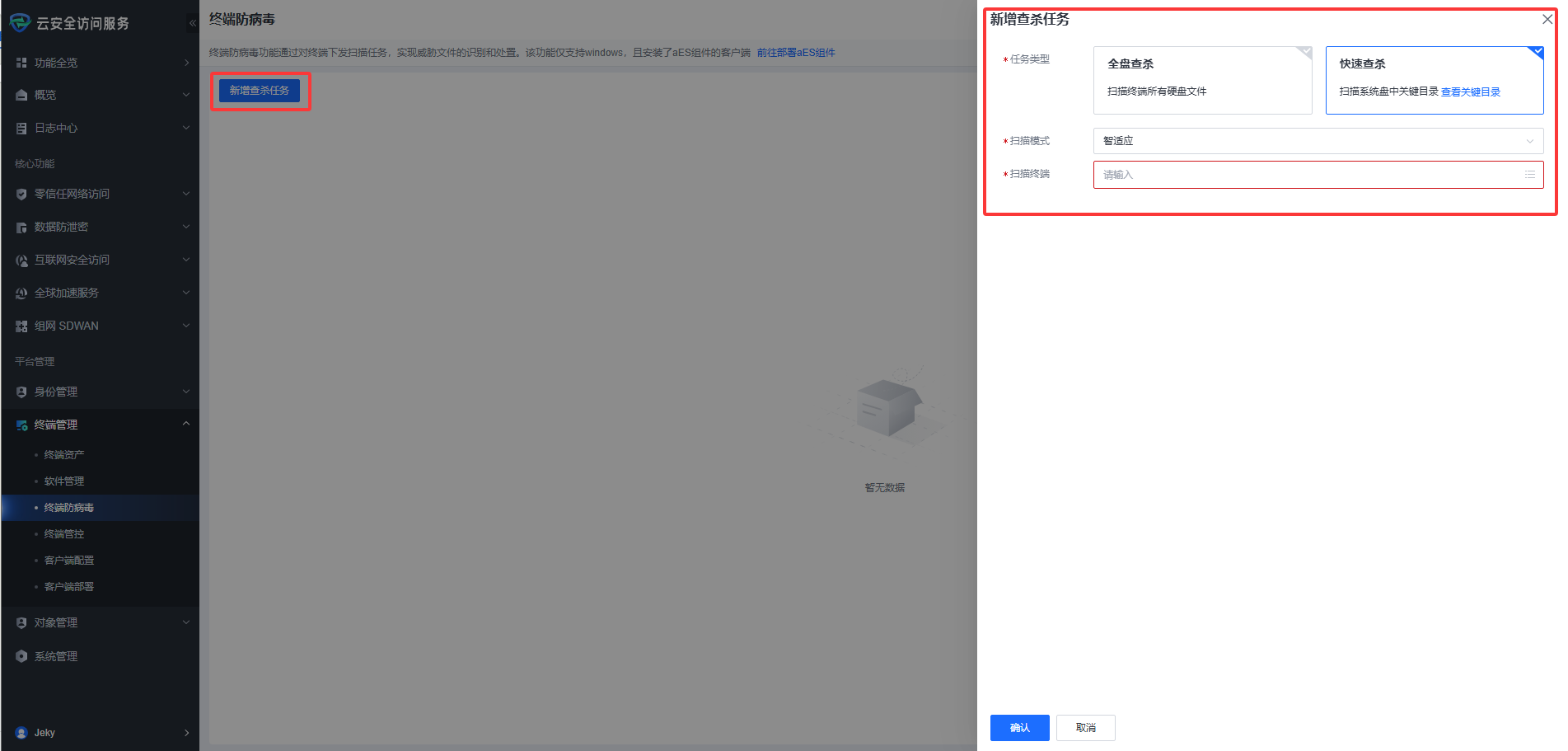Open the 扫描模式 dropdown showing 智适应
Image resolution: width=1568 pixels, height=751 pixels.
[1318, 141]
